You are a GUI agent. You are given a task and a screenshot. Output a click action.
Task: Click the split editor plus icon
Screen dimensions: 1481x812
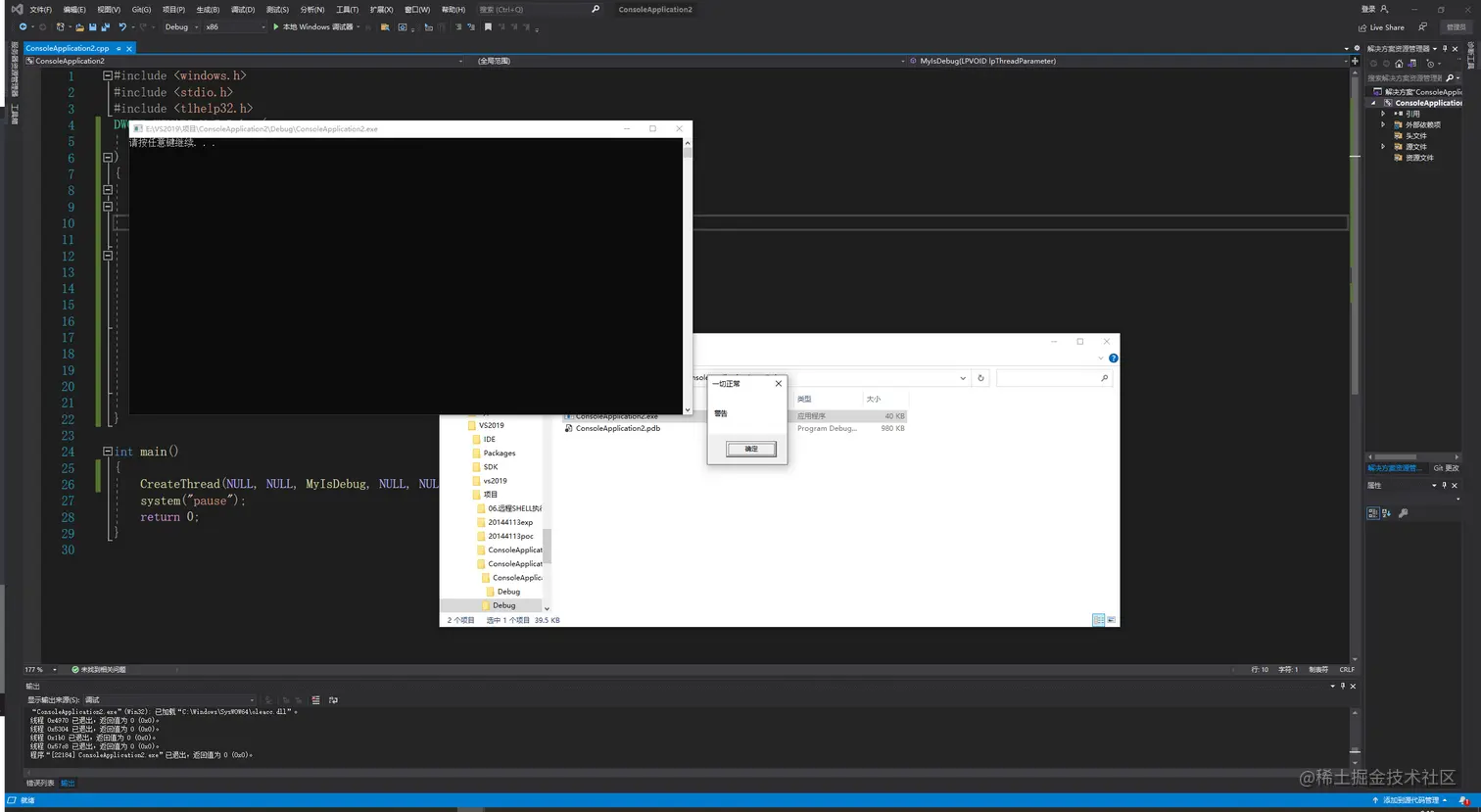click(1355, 61)
